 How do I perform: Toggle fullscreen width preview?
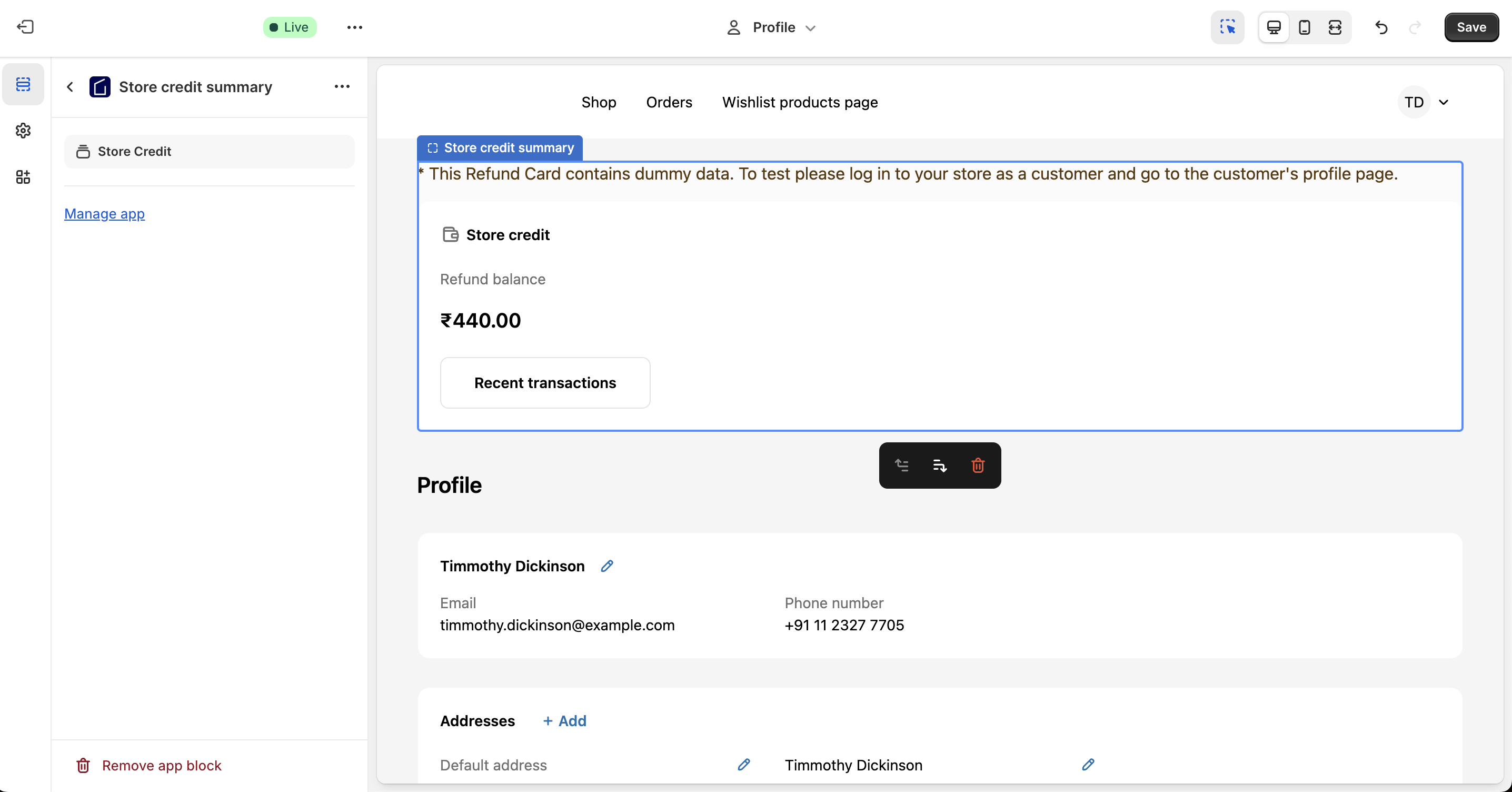point(1335,27)
